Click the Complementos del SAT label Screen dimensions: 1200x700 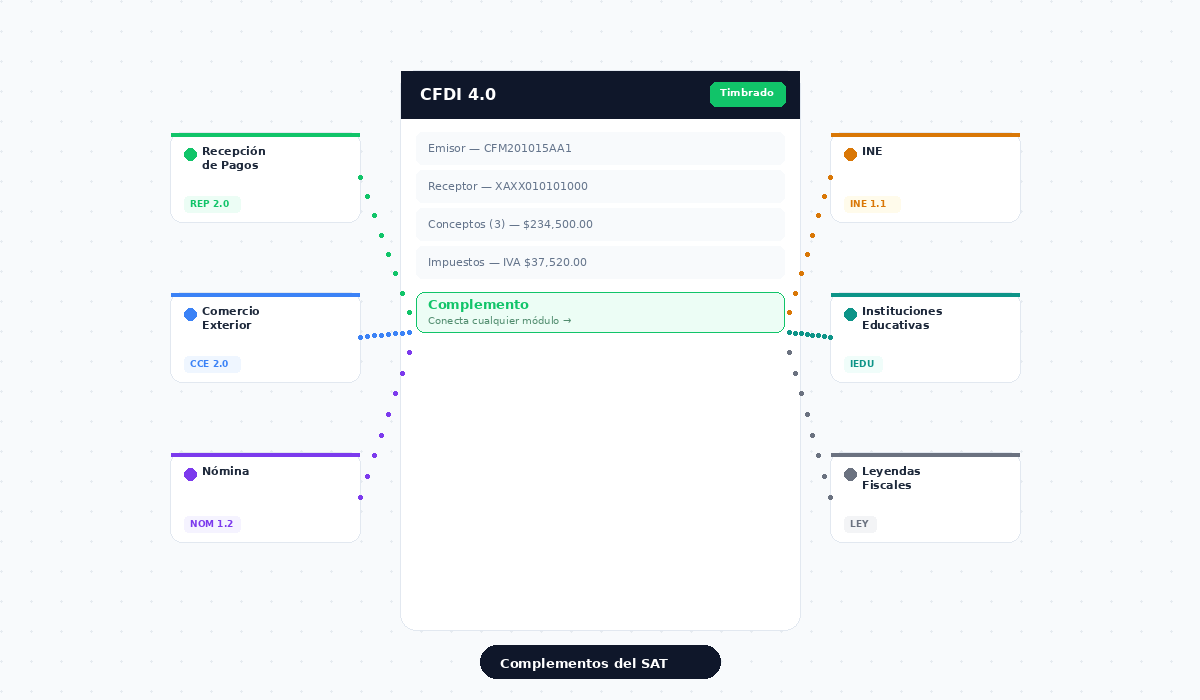600,662
